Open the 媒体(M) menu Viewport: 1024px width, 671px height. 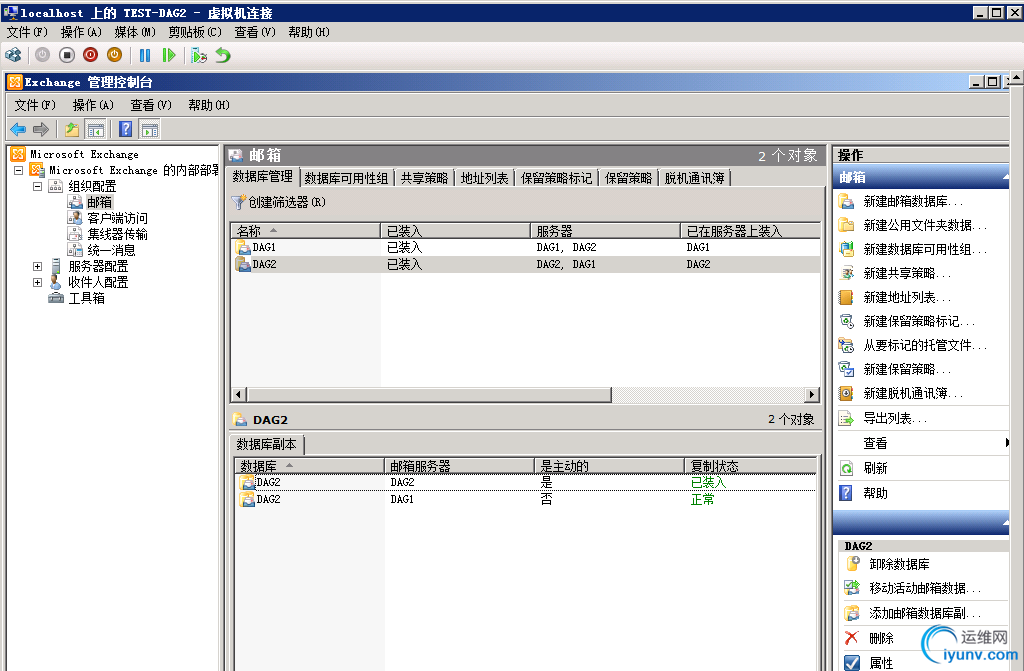[x=135, y=32]
